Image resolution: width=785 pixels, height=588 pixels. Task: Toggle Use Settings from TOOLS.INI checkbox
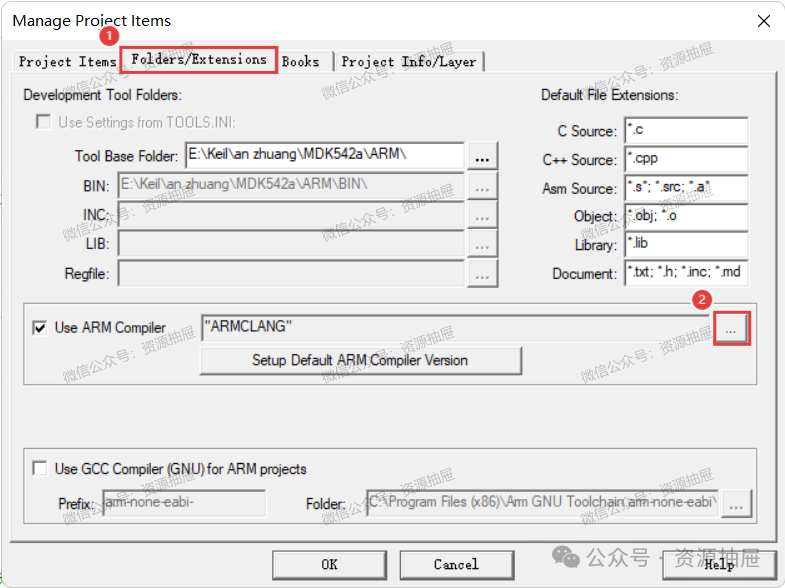pyautogui.click(x=44, y=122)
